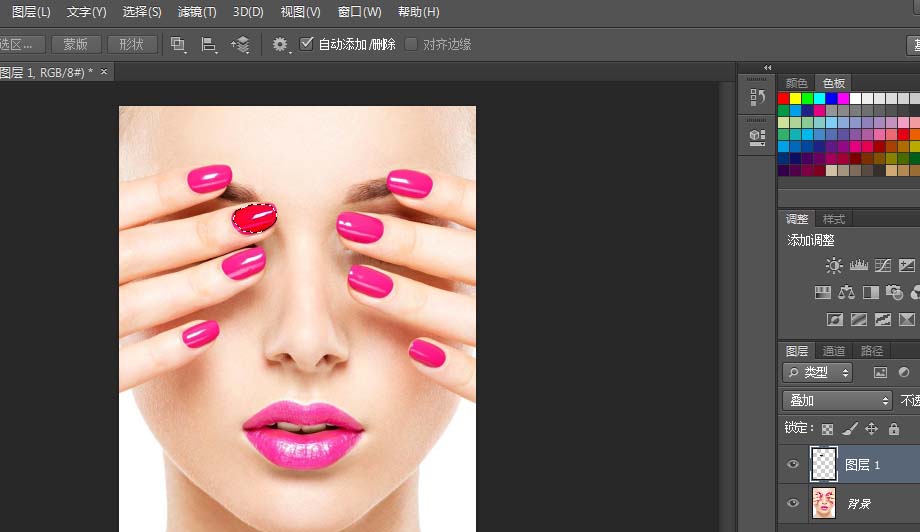The width and height of the screenshot is (920, 532).
Task: Open the 图层(L) menu
Action: 31,12
